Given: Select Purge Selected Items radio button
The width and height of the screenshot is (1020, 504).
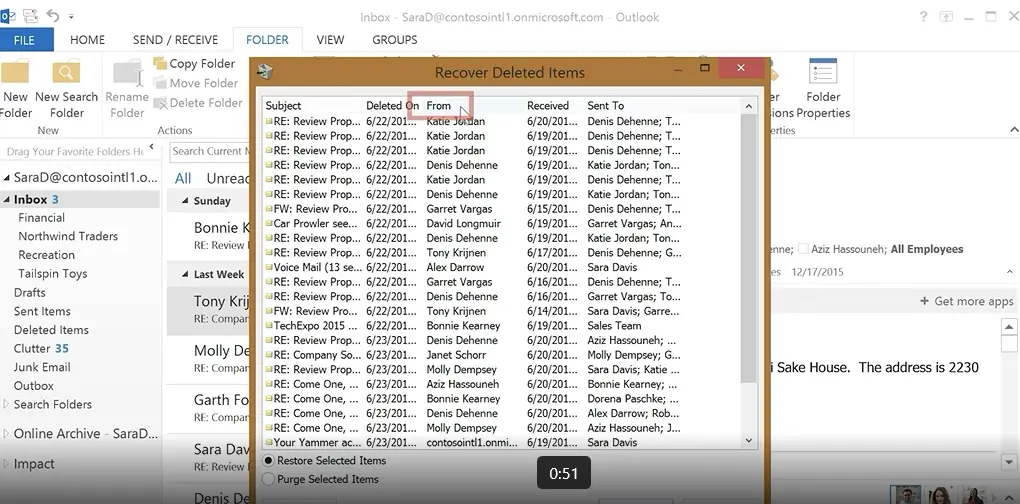Looking at the screenshot, I should (x=268, y=479).
